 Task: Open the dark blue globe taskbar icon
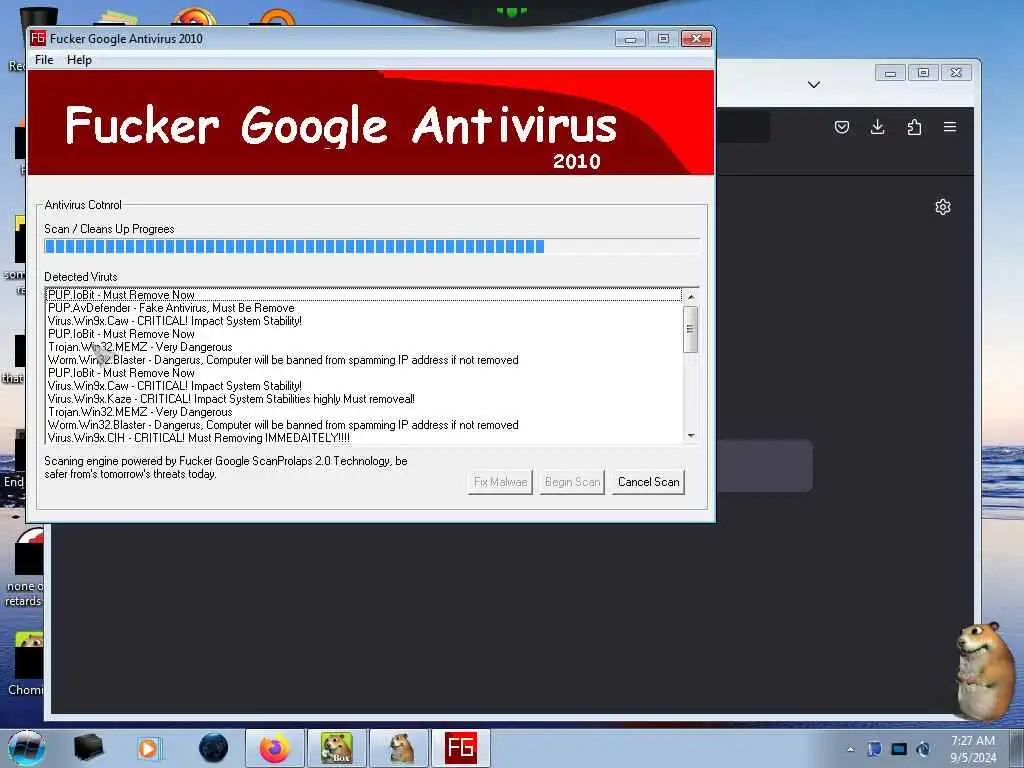point(213,748)
